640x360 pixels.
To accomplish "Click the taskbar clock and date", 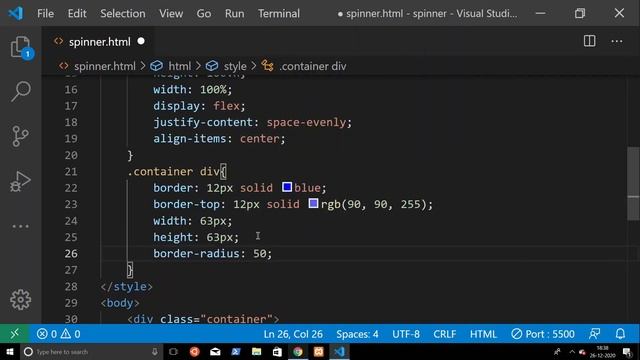I will [x=602, y=351].
